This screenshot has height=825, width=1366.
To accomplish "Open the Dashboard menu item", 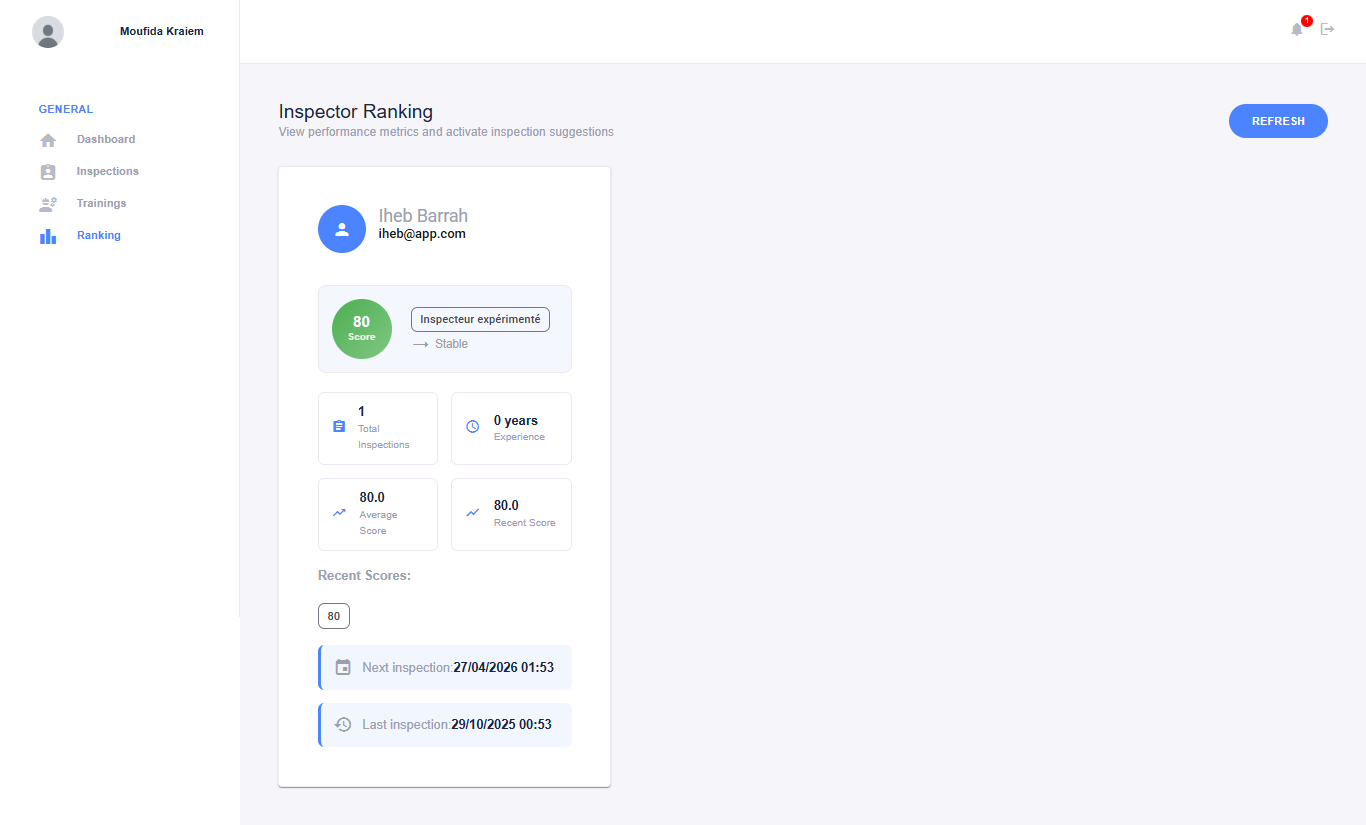I will pos(106,140).
